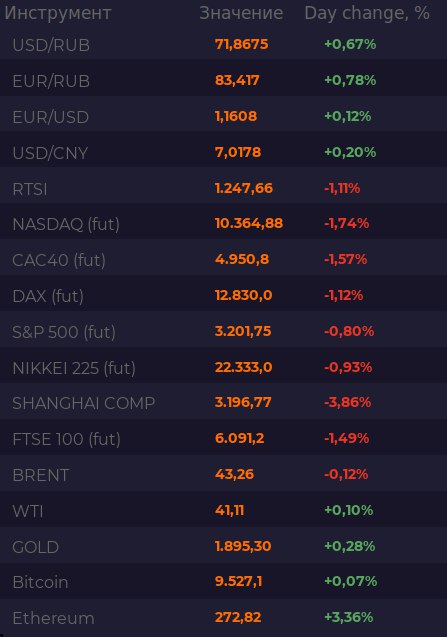Choose the NASDAQ (fut) instrument
Viewport: 447px width, 637px height.
click(x=224, y=224)
